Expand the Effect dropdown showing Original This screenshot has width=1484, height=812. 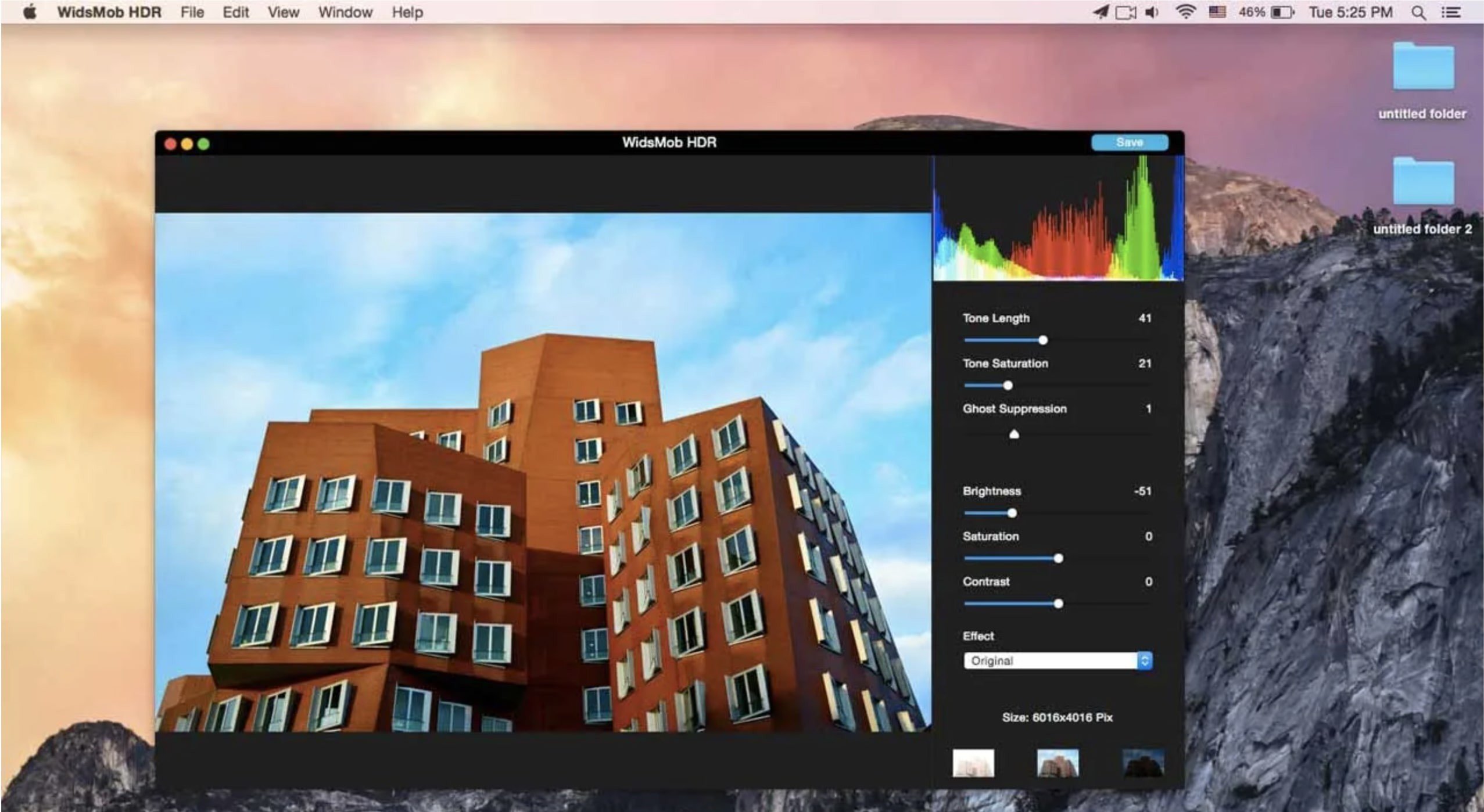click(1058, 661)
